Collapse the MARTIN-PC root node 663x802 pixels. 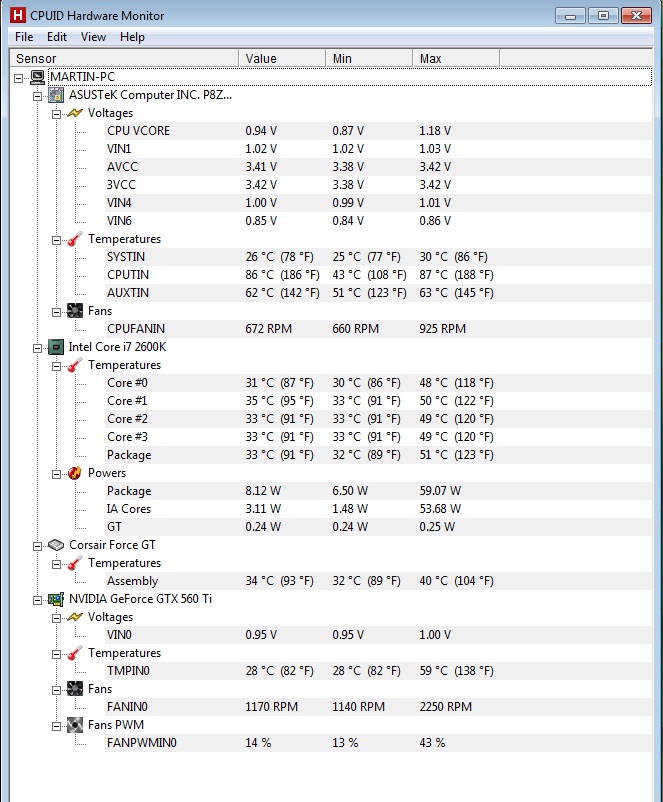click(18, 78)
